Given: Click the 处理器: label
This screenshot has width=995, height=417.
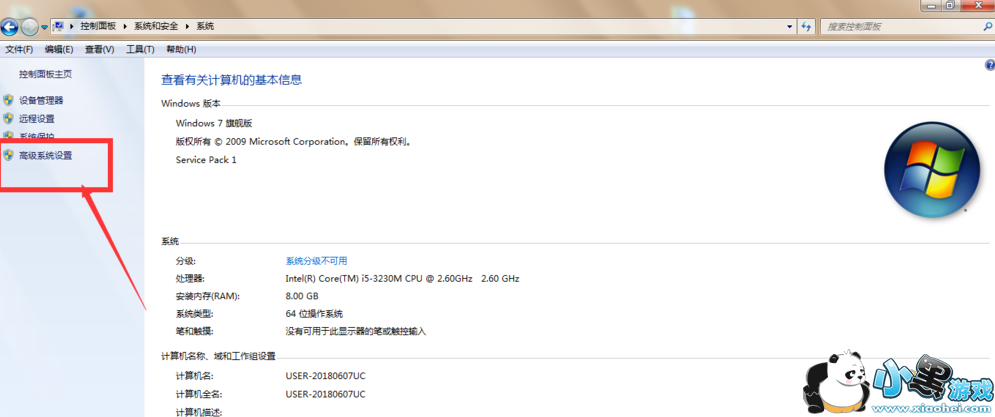Looking at the screenshot, I should pyautogui.click(x=190, y=279).
